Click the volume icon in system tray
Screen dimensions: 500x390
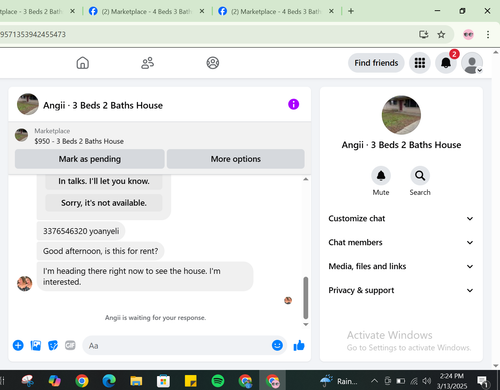click(x=426, y=381)
